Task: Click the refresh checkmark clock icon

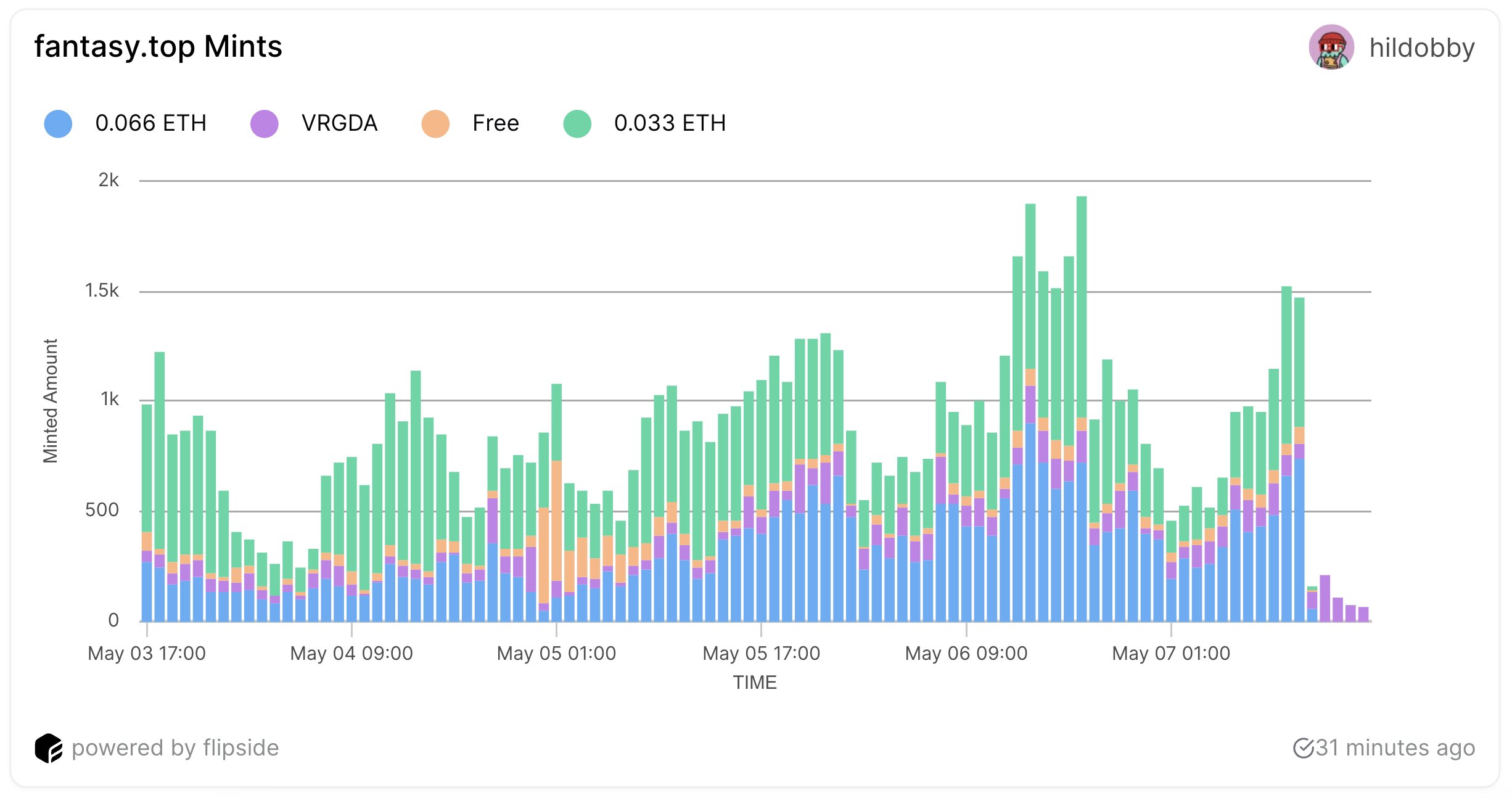Action: click(1303, 748)
